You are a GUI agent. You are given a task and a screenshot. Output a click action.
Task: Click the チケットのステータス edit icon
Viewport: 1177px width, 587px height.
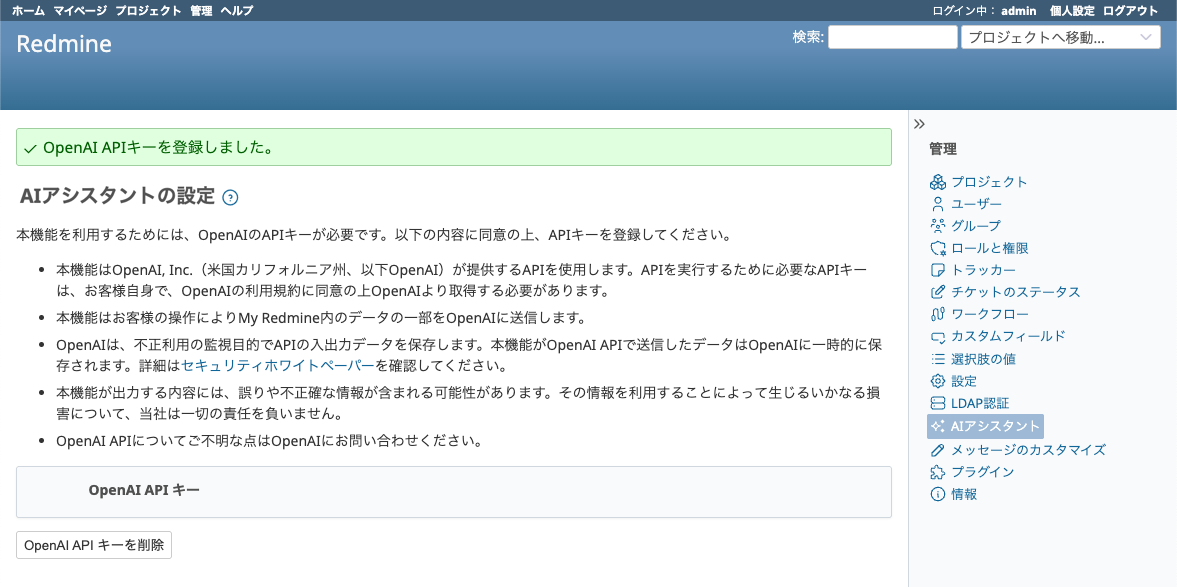pos(937,292)
